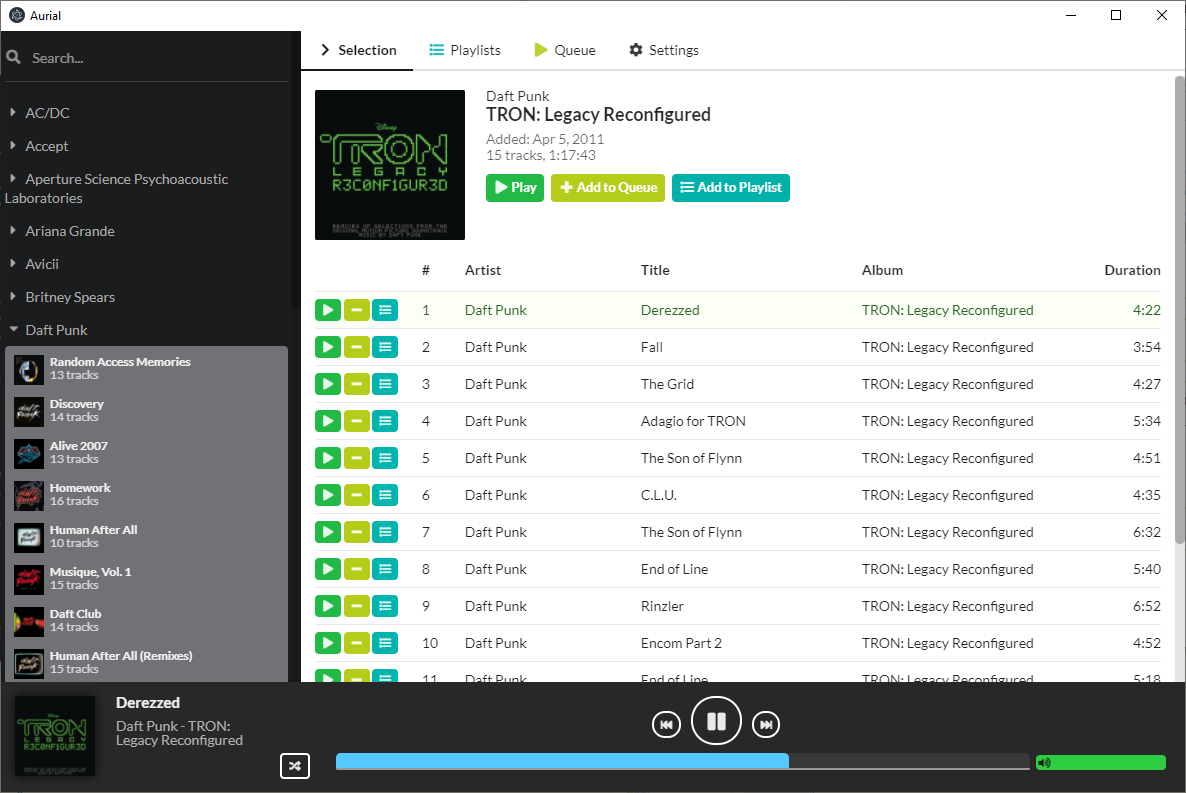Play track 1 Derezzed row button
Image resolution: width=1186 pixels, height=793 pixels.
[x=328, y=310]
